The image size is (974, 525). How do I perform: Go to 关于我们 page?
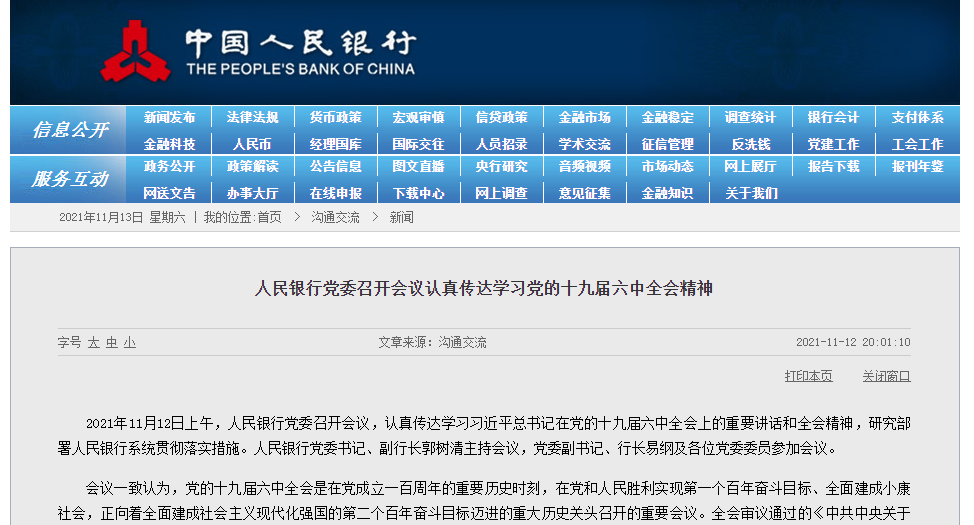750,193
